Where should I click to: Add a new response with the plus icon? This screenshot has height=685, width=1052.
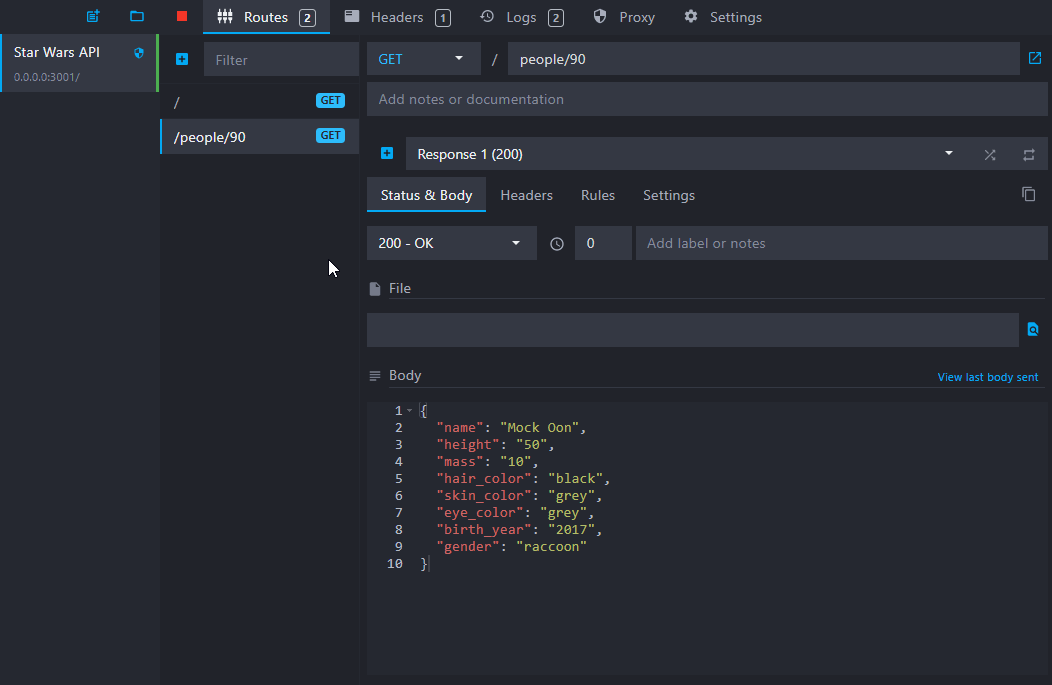point(387,154)
